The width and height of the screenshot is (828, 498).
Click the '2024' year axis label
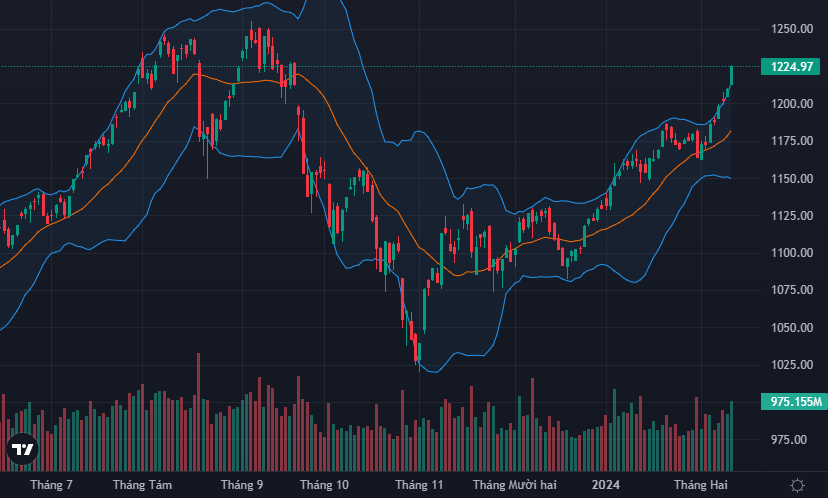tap(604, 485)
